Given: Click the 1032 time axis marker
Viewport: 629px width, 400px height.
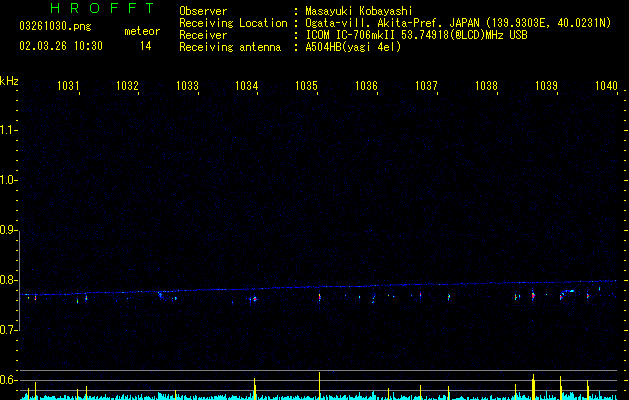Looking at the screenshot, I should (127, 86).
